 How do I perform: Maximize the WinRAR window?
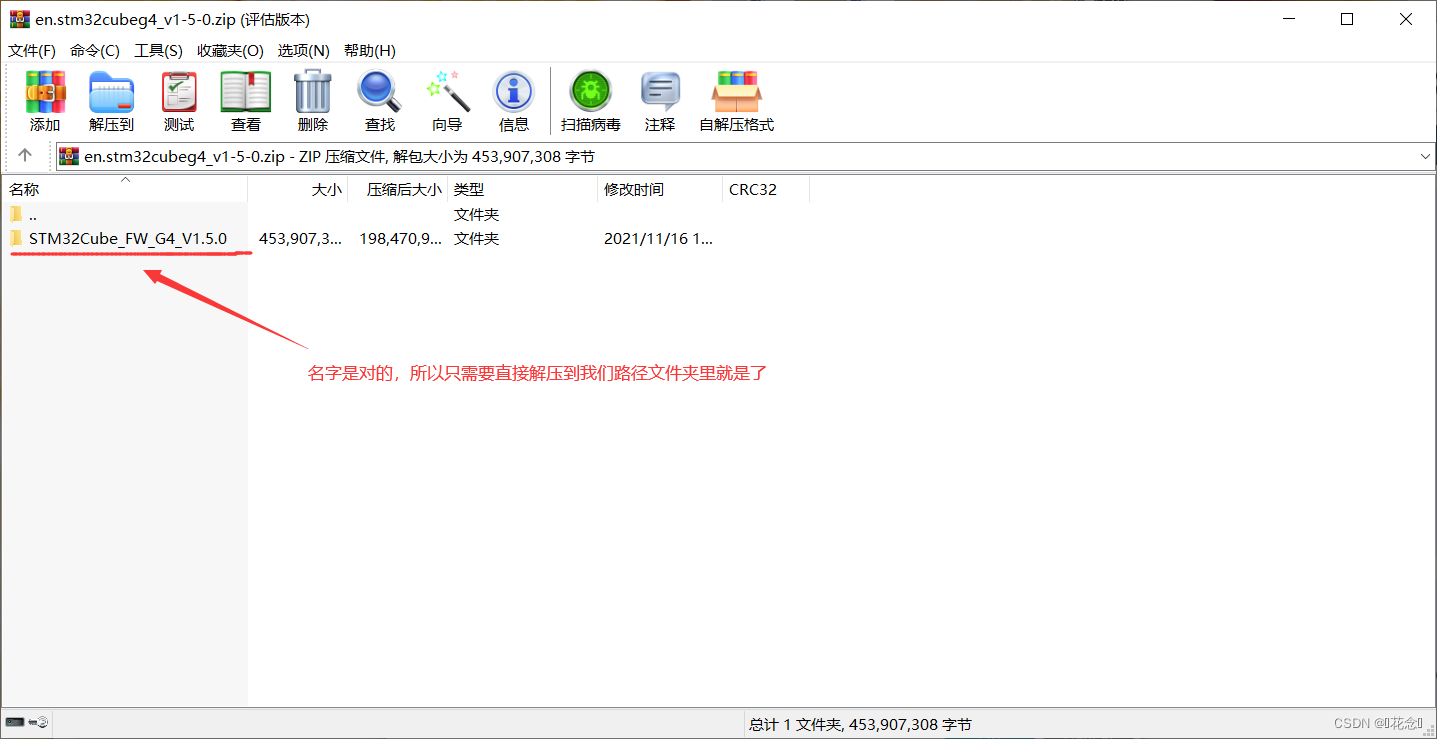pyautogui.click(x=1347, y=19)
